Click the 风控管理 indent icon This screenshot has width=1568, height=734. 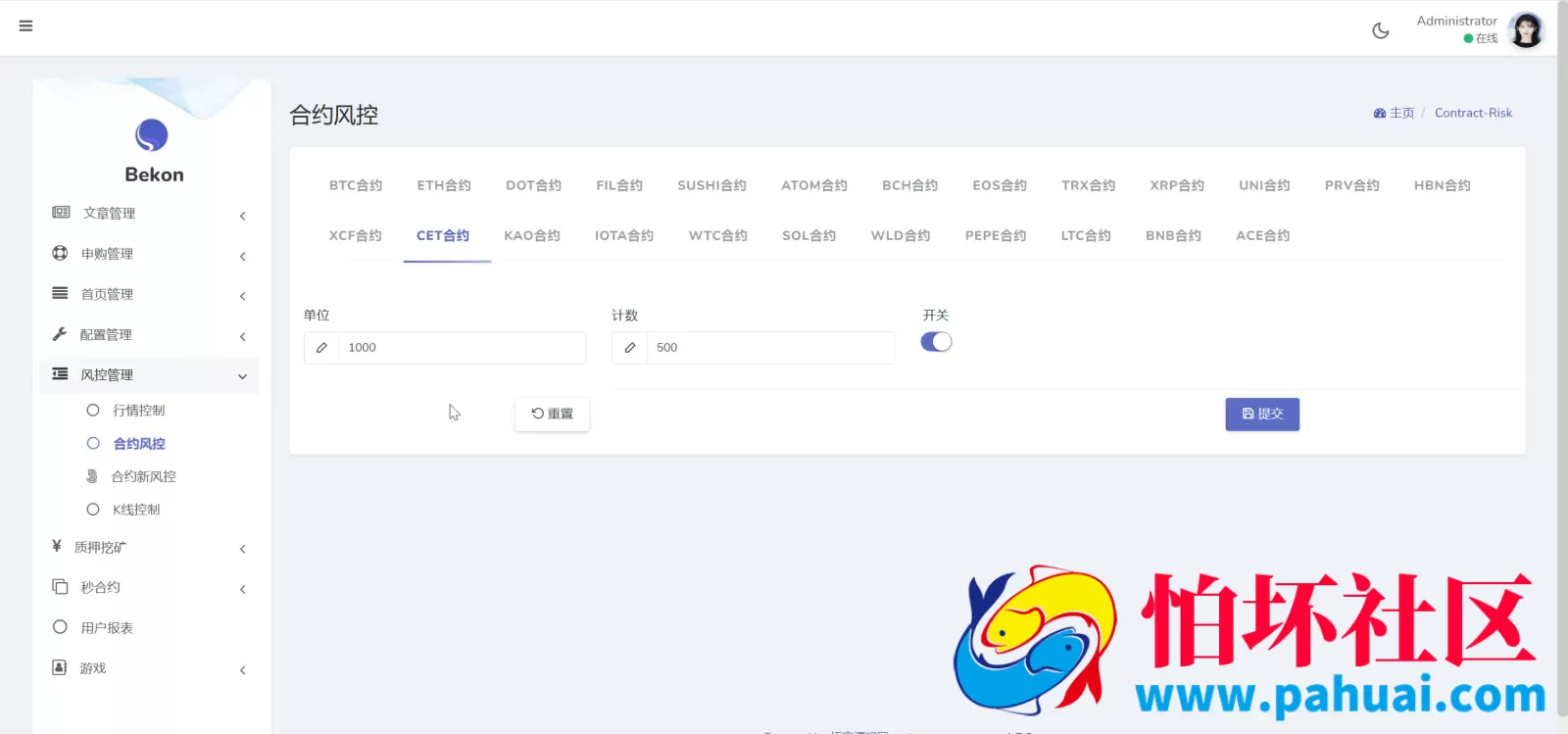click(60, 373)
